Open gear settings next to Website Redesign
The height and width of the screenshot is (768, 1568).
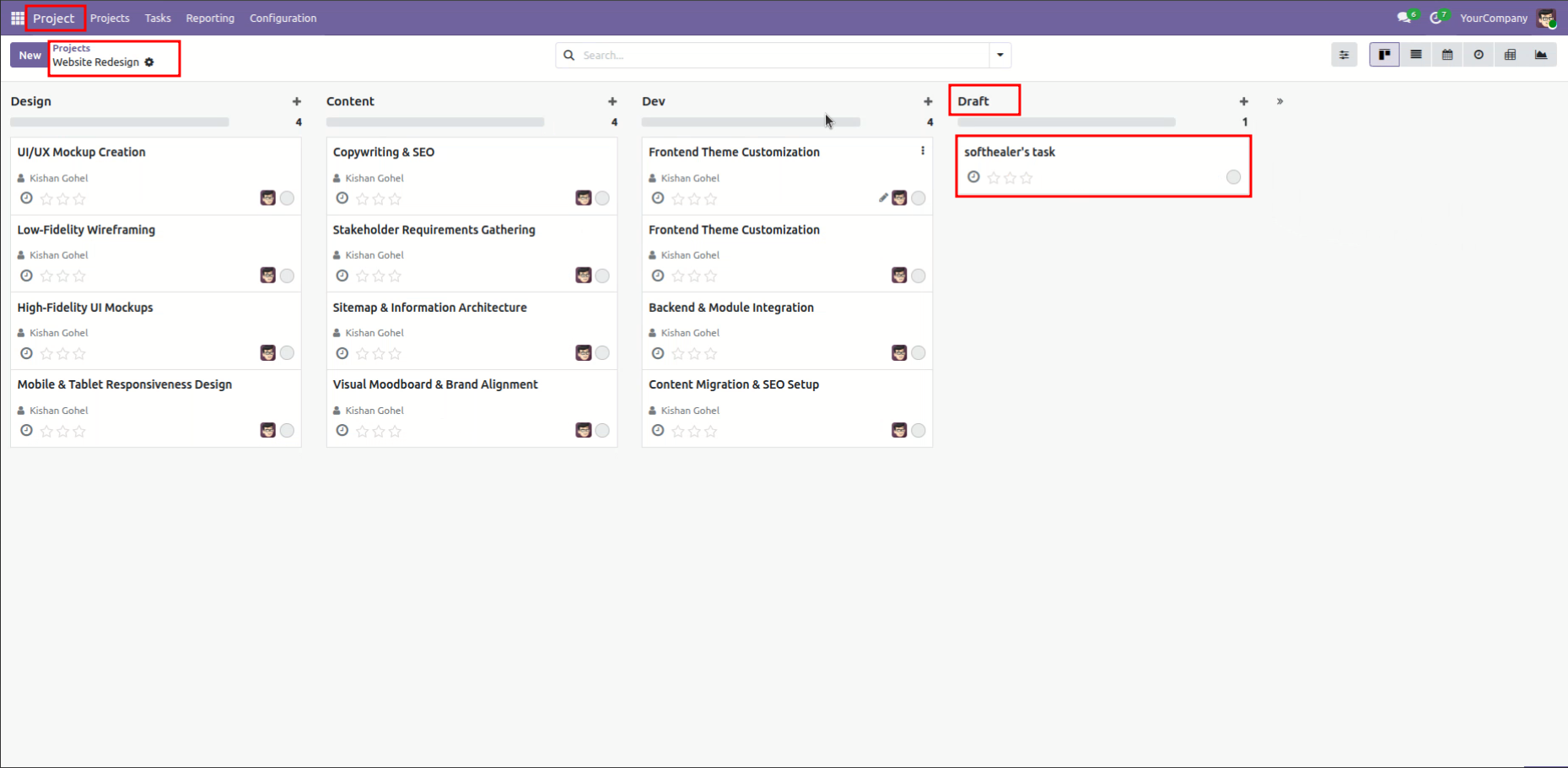point(149,62)
